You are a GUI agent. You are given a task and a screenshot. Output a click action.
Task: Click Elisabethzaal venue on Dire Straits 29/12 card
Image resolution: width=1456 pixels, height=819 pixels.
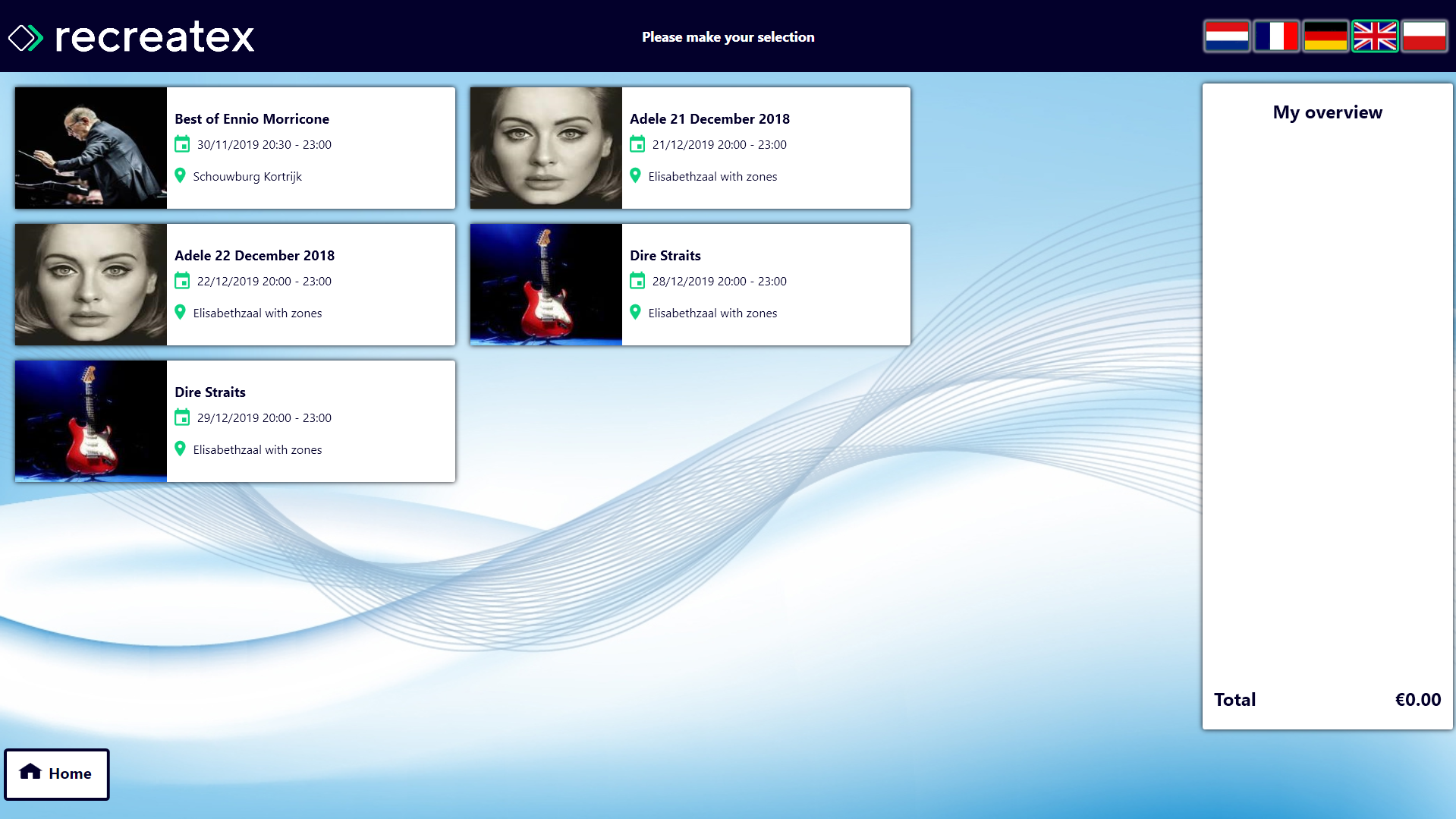click(x=257, y=450)
